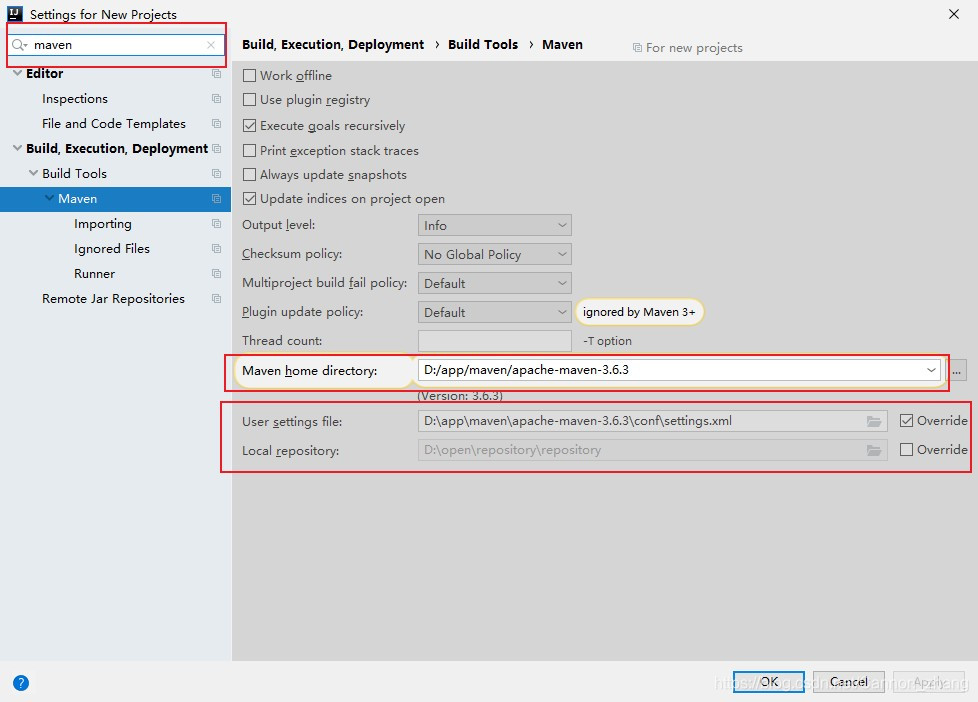Clear the 'maven' search text with X icon
This screenshot has height=702, width=978.
click(211, 45)
